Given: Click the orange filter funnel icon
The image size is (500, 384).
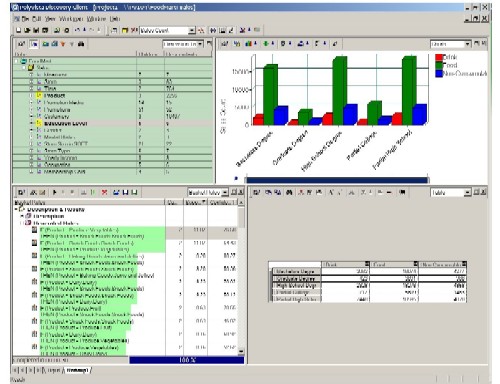Looking at the screenshot, I should pyautogui.click(x=63, y=44).
